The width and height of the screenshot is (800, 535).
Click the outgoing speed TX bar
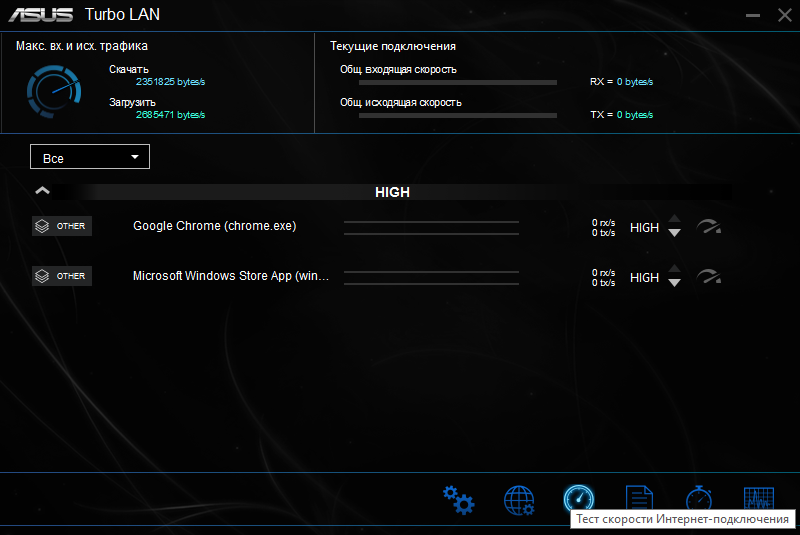458,116
